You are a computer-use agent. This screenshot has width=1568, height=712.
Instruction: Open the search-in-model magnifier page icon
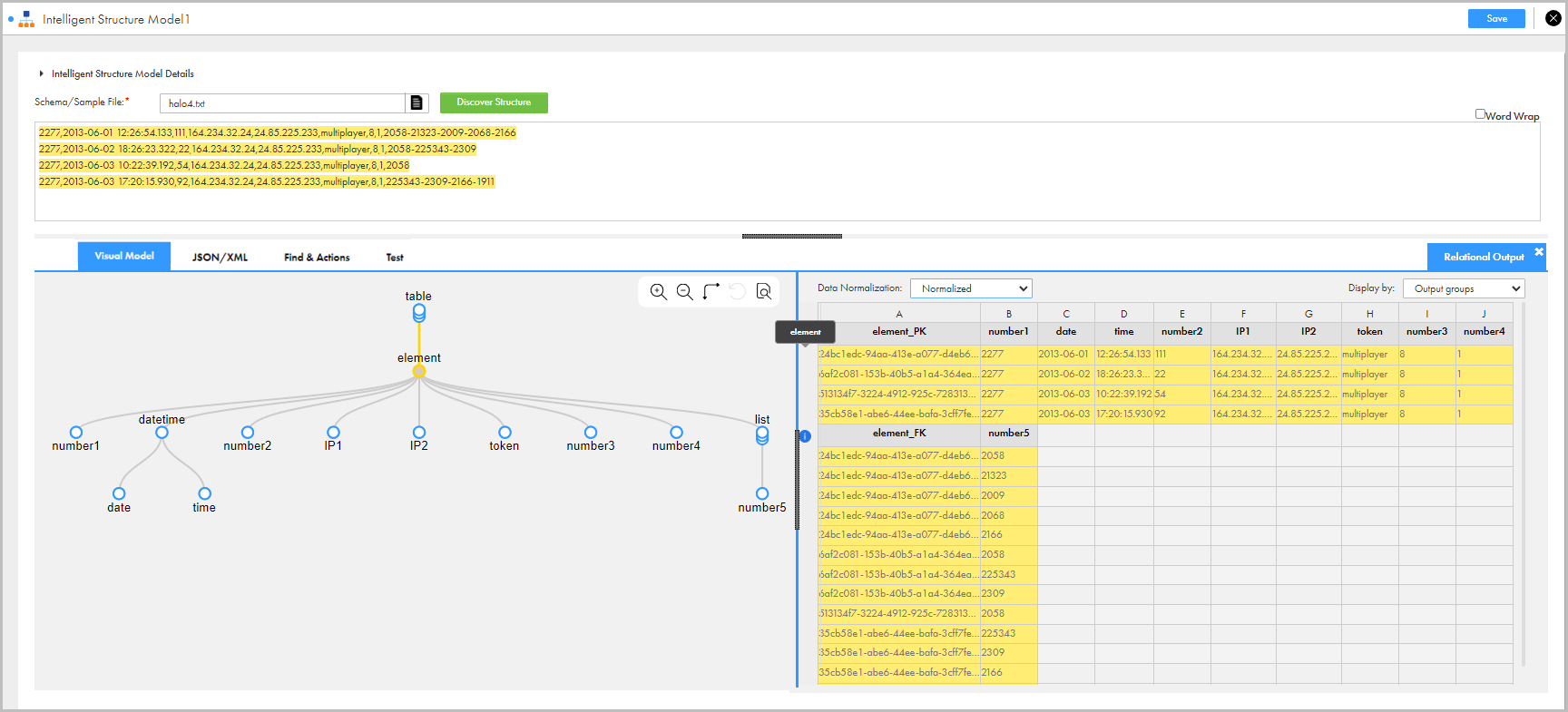coord(764,291)
